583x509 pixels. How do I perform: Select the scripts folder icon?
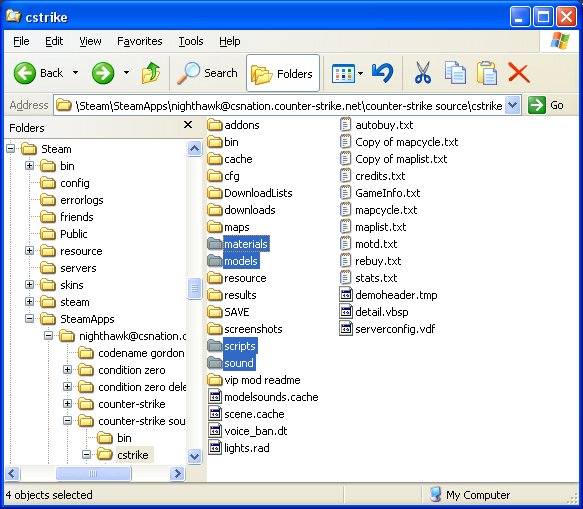click(215, 346)
